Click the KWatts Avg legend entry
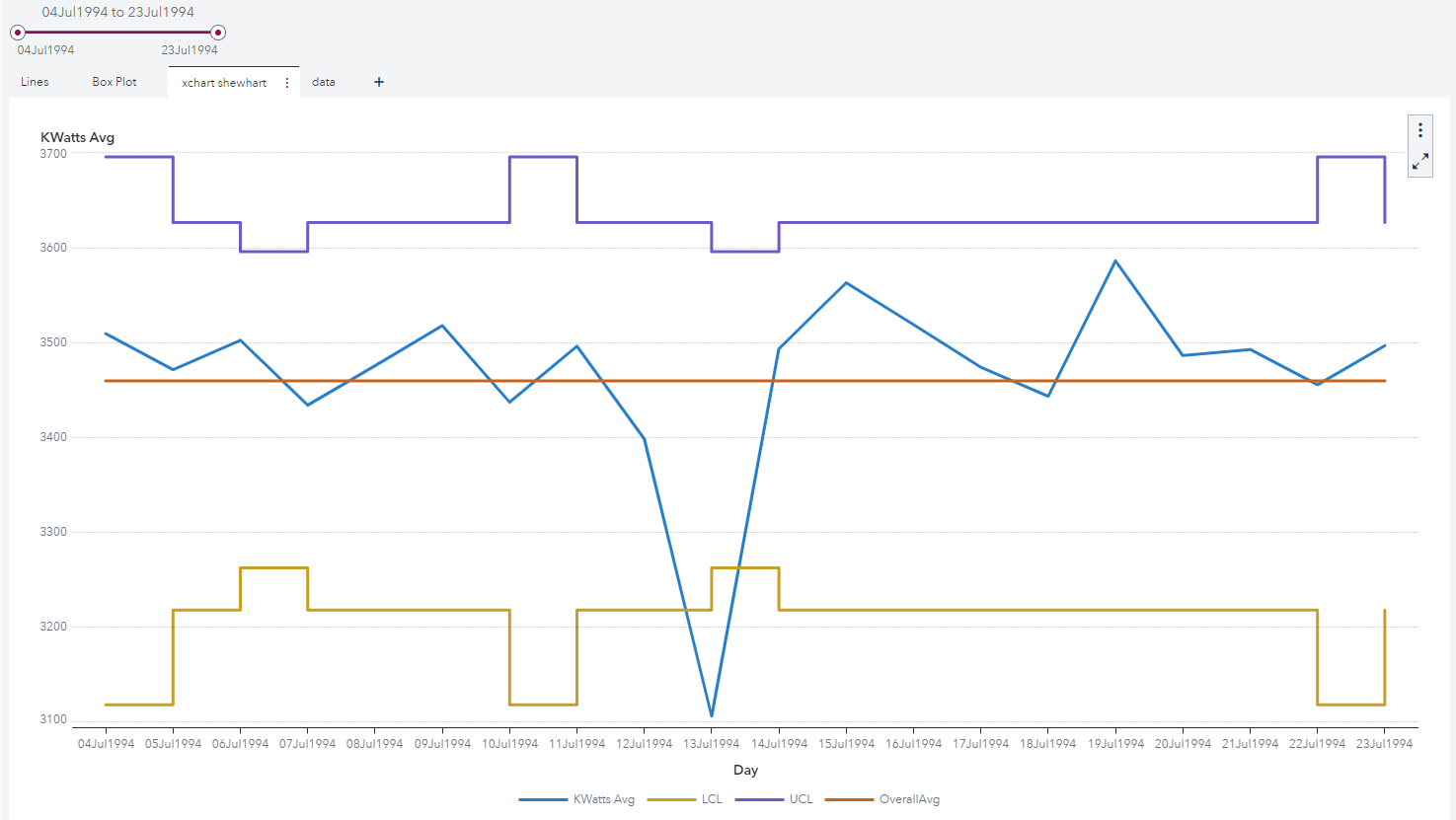Image resolution: width=1456 pixels, height=820 pixels. [603, 799]
